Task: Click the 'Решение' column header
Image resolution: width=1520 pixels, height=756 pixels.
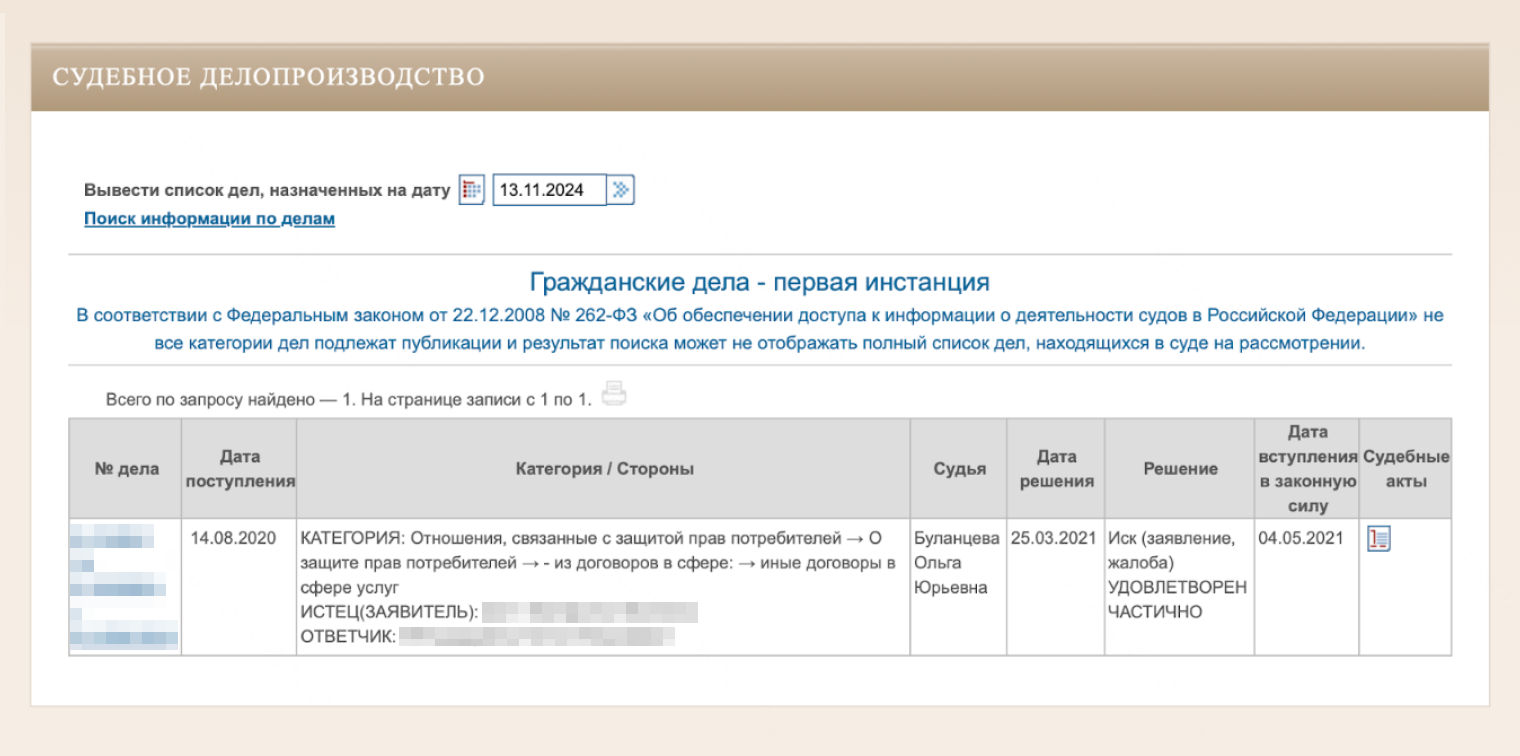Action: [x=1180, y=469]
